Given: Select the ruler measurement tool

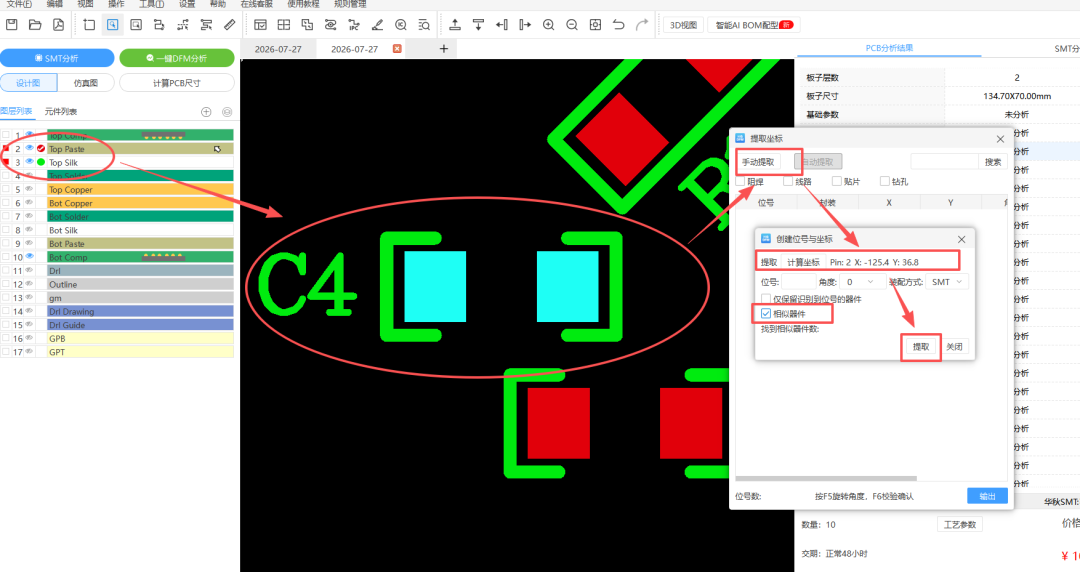Looking at the screenshot, I should 229,25.
